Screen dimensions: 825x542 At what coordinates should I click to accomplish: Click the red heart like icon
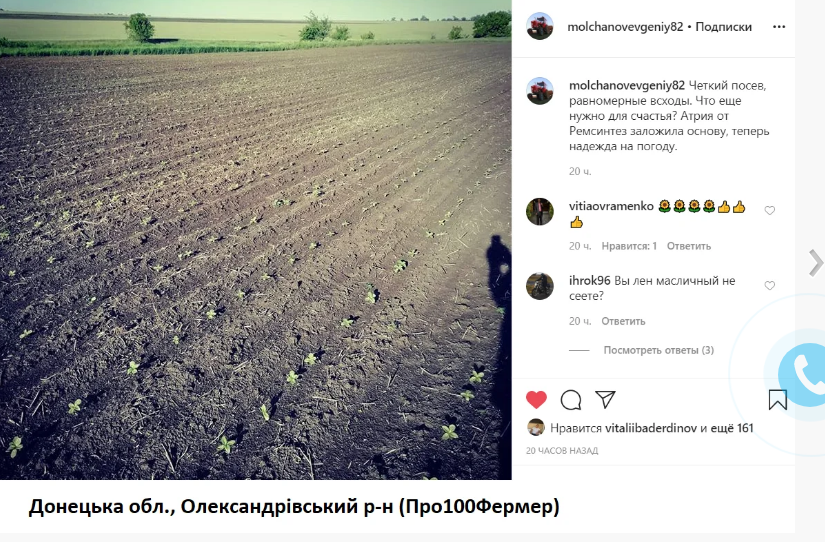(x=536, y=400)
